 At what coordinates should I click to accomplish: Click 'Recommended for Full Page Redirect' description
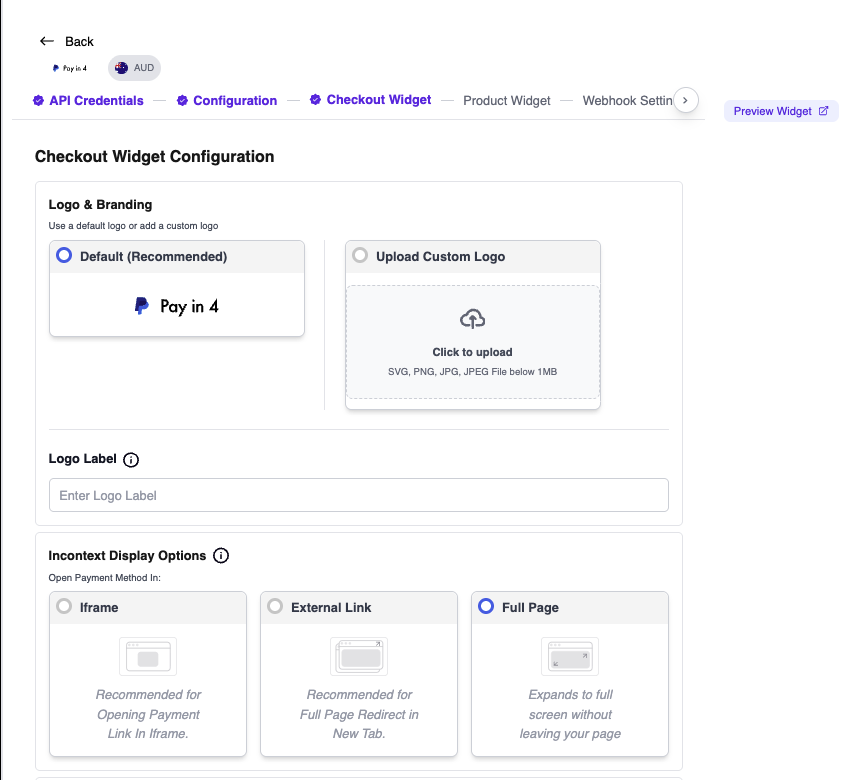point(359,714)
